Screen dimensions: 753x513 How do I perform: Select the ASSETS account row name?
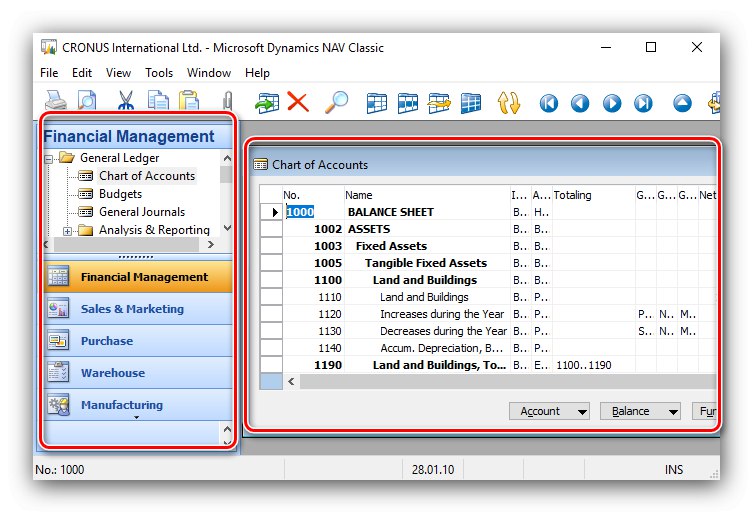(369, 229)
